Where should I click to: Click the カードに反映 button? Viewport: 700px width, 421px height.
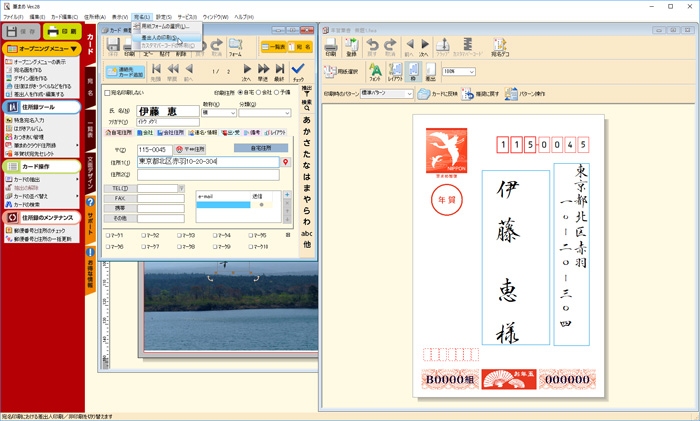pyautogui.click(x=437, y=95)
